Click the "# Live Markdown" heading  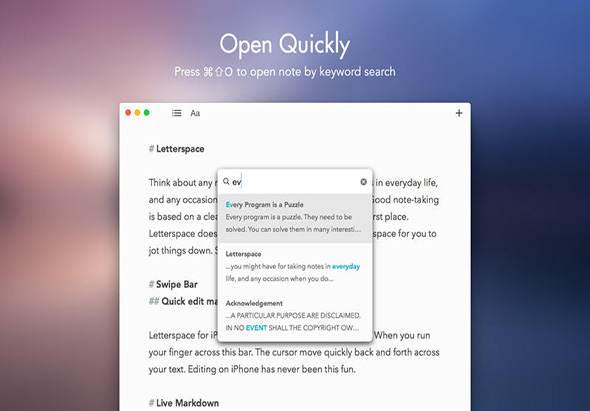pos(184,403)
